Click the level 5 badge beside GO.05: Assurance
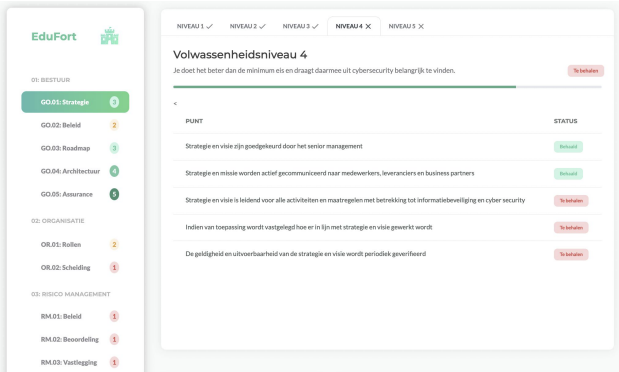The image size is (619, 372). point(114,194)
